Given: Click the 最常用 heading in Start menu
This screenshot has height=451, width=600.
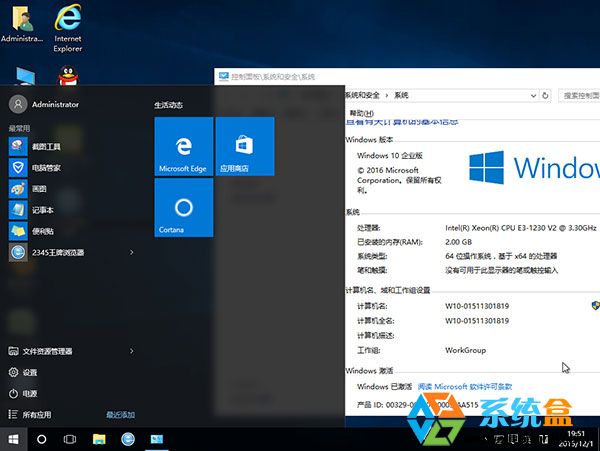Looking at the screenshot, I should click(x=19, y=128).
